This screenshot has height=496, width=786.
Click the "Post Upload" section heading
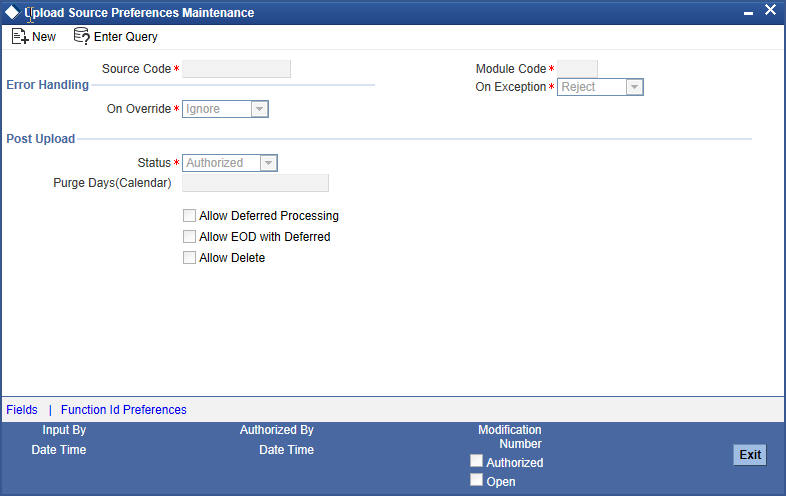(41, 139)
